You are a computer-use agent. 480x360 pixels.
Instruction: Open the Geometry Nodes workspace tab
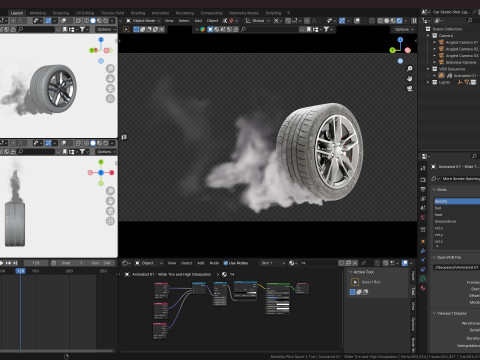(x=244, y=13)
